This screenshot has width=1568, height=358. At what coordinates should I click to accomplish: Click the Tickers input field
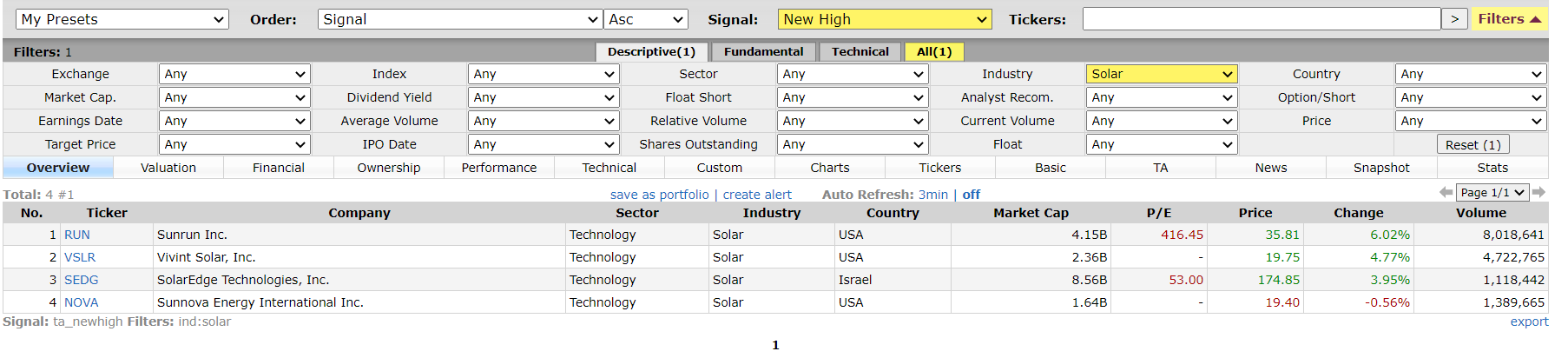[x=1261, y=19]
